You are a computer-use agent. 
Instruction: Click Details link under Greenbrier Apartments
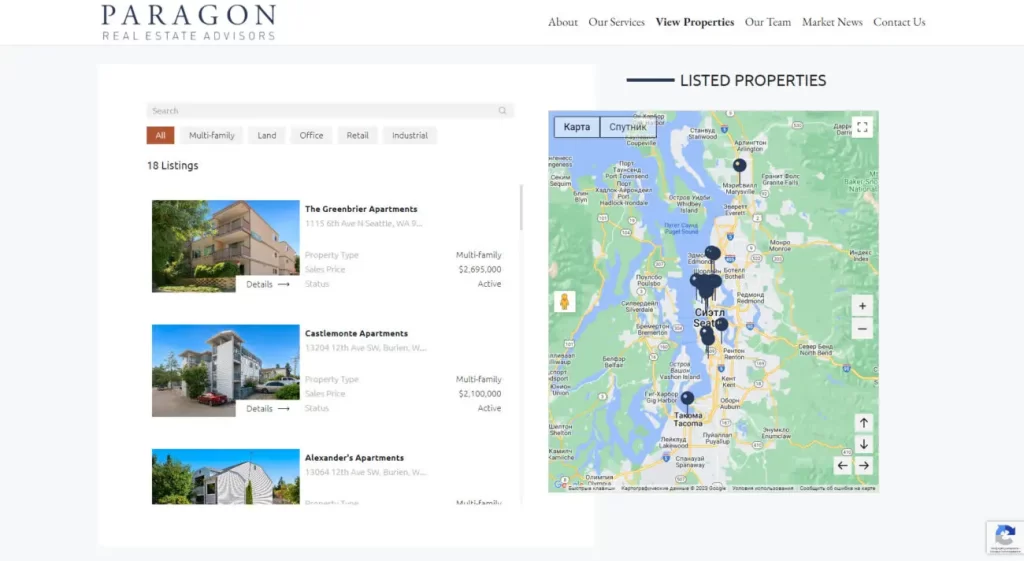coord(268,285)
